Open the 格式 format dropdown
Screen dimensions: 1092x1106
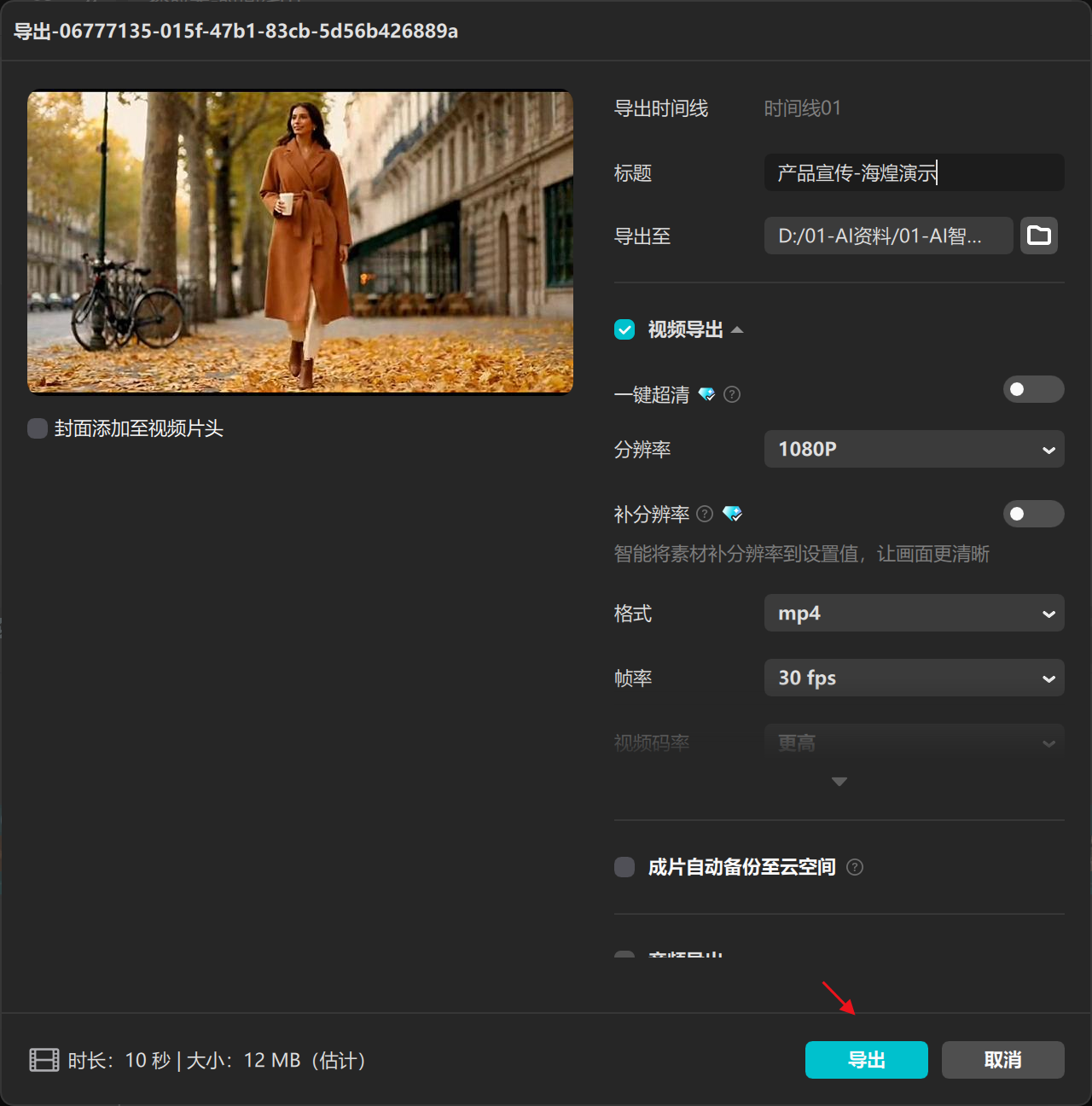[914, 613]
